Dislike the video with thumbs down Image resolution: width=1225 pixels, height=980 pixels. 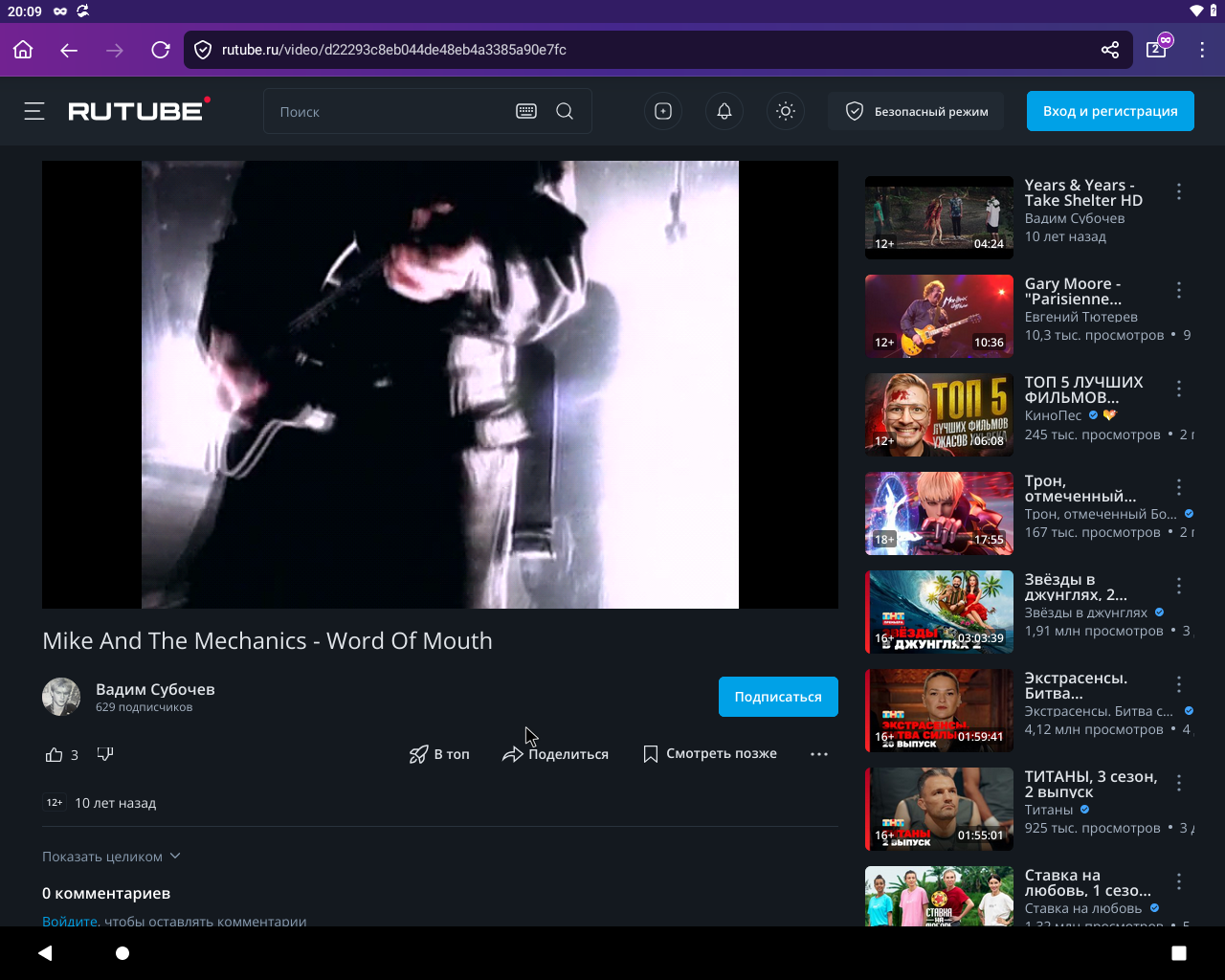click(x=105, y=754)
